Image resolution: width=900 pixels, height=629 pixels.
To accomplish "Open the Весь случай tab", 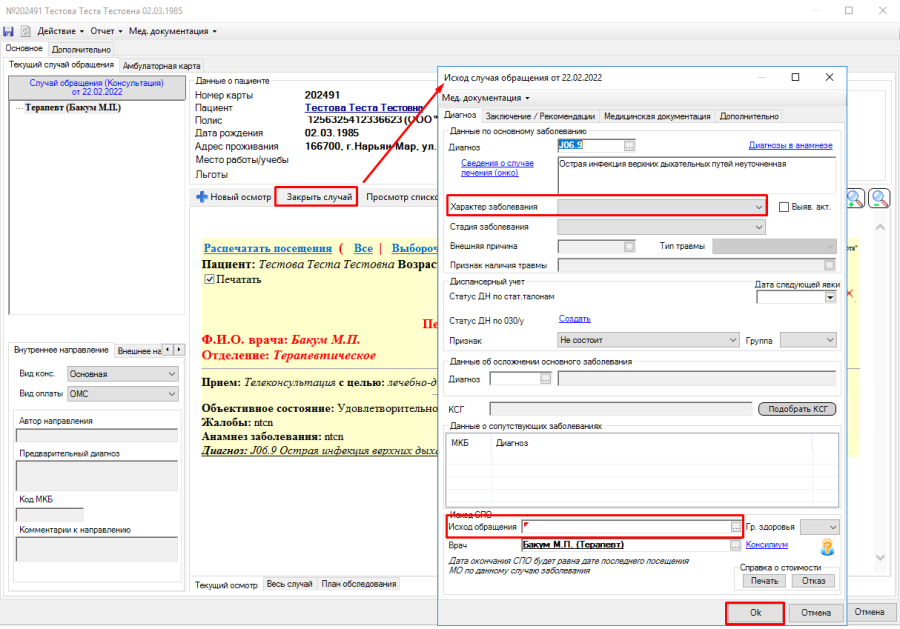I will (289, 584).
